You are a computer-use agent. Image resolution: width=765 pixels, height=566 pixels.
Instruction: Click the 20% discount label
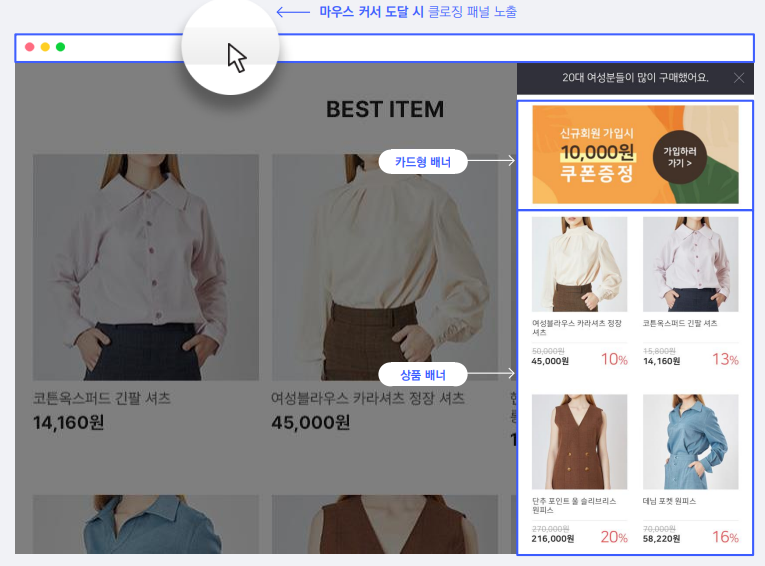[614, 537]
